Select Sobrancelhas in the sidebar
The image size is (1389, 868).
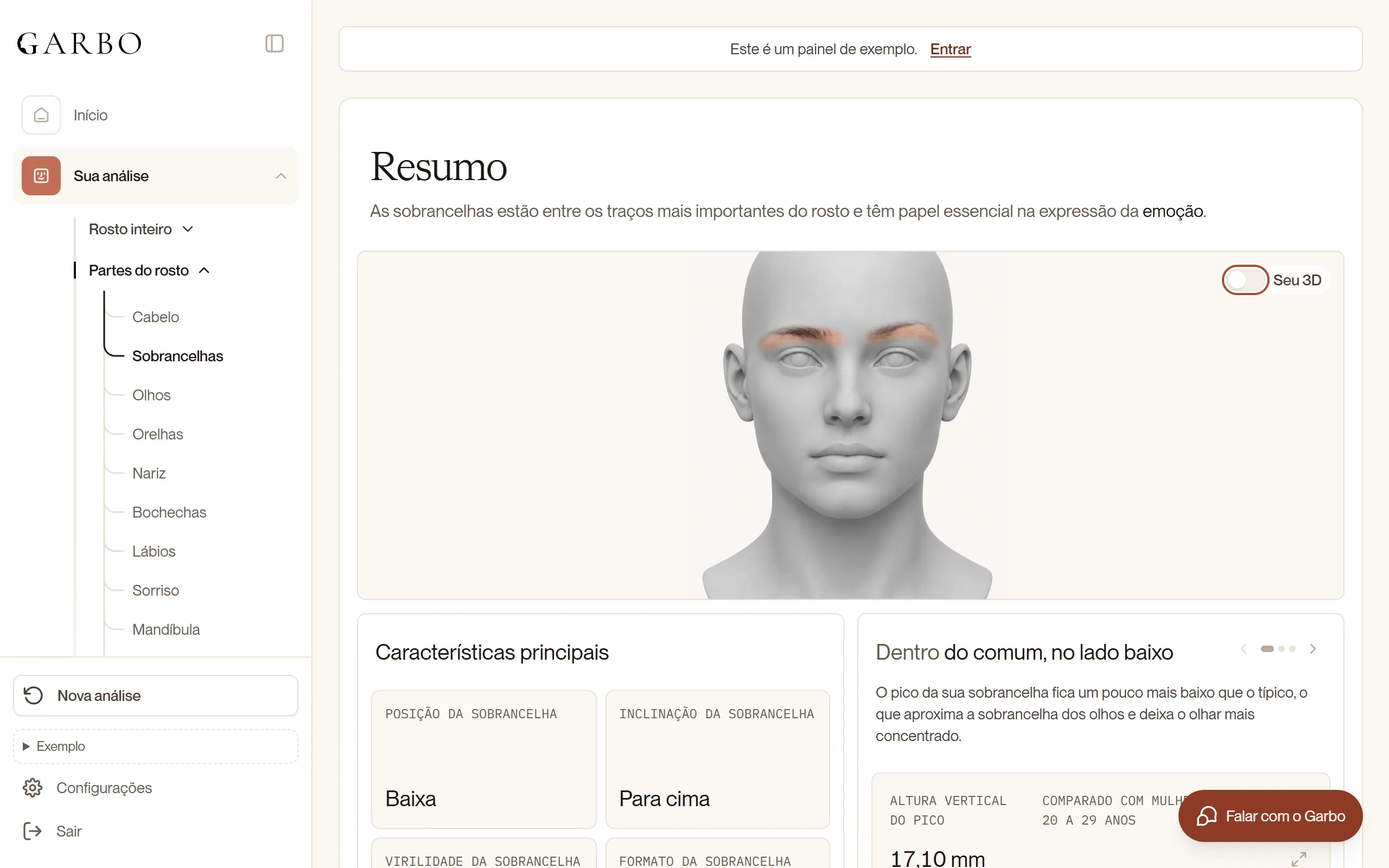(177, 356)
